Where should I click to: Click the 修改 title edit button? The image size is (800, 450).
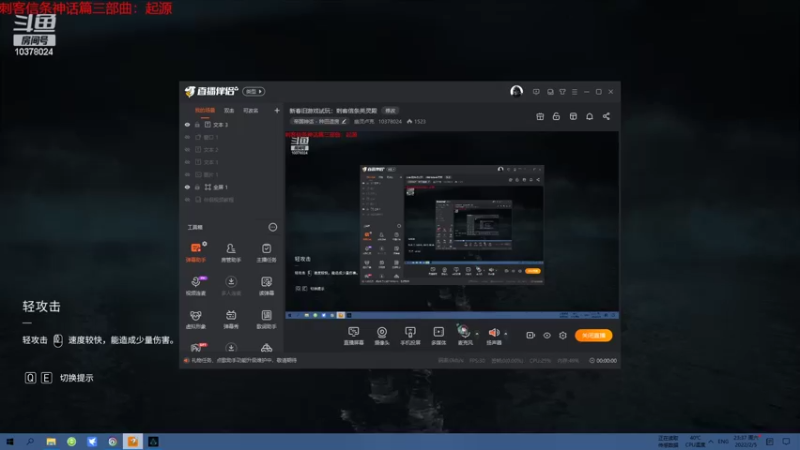point(390,111)
